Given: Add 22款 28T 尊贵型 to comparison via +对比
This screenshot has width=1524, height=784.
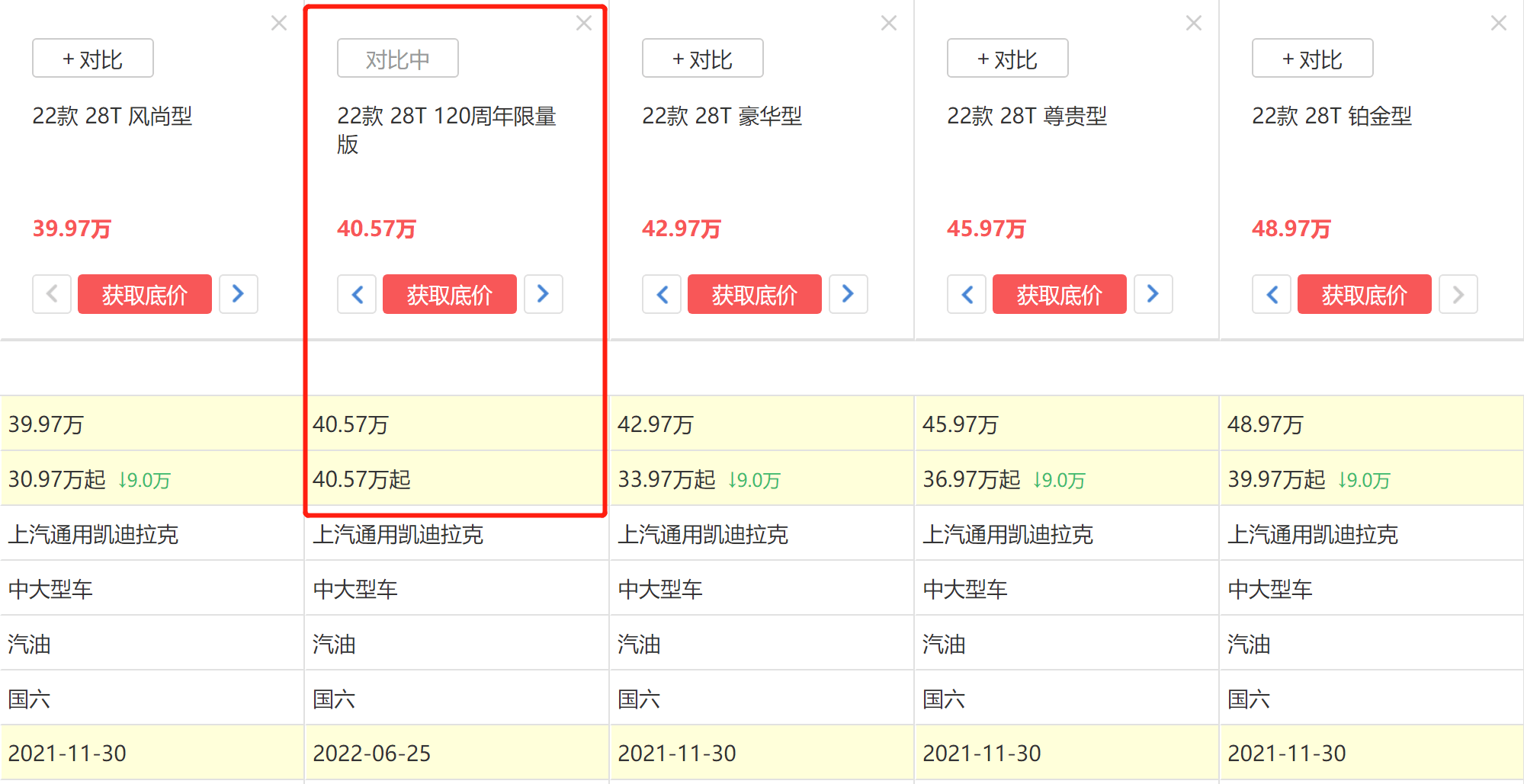Looking at the screenshot, I should coord(1007,57).
